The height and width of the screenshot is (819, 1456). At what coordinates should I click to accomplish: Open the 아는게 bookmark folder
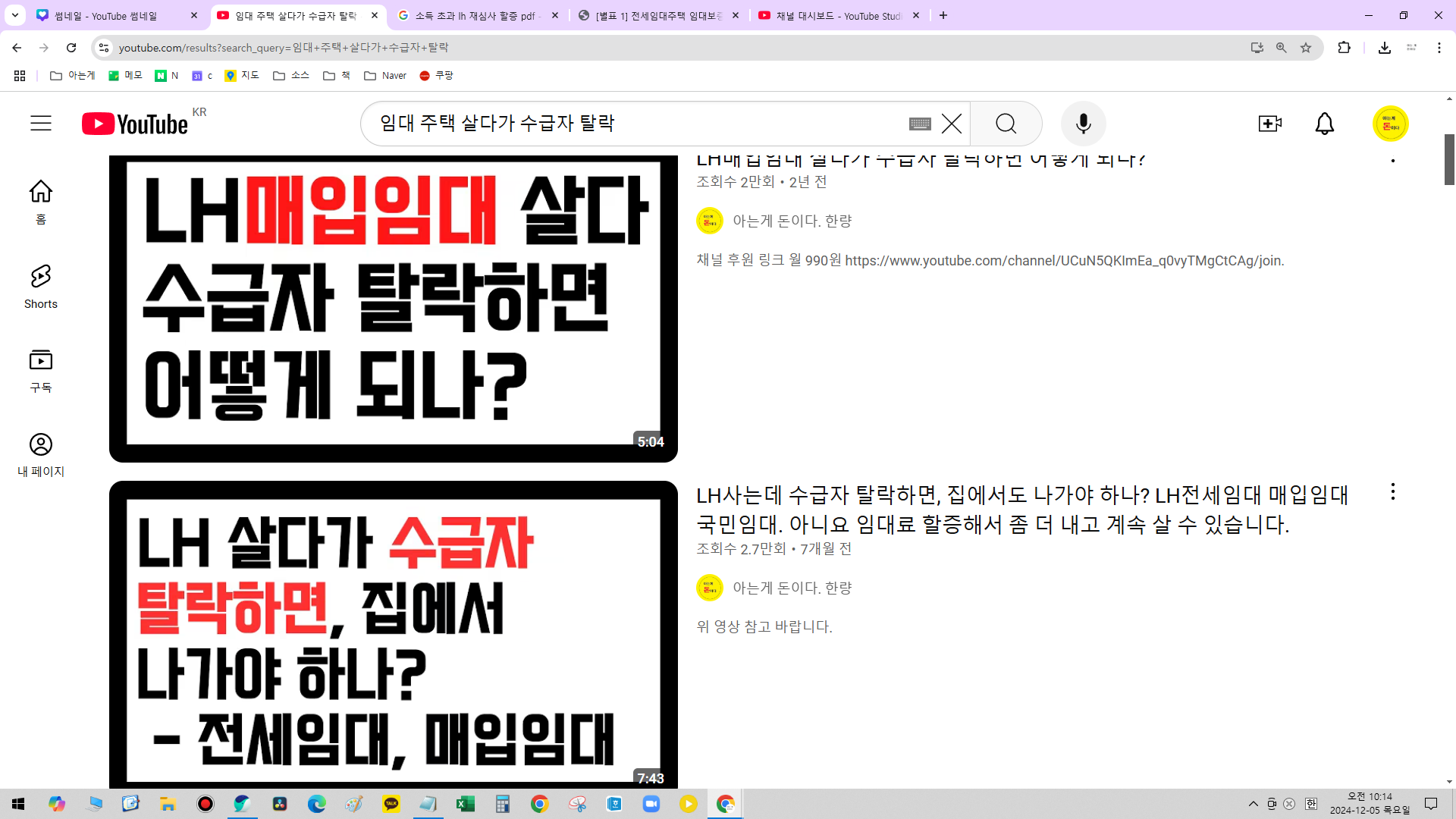click(73, 76)
